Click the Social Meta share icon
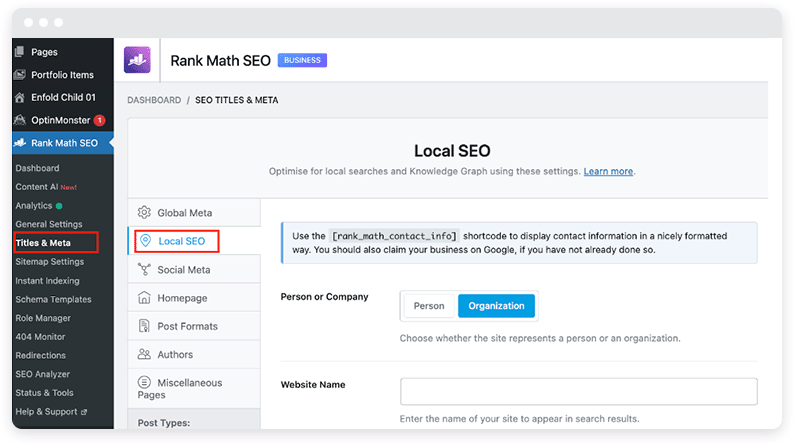The height and width of the screenshot is (445, 794). coord(144,269)
